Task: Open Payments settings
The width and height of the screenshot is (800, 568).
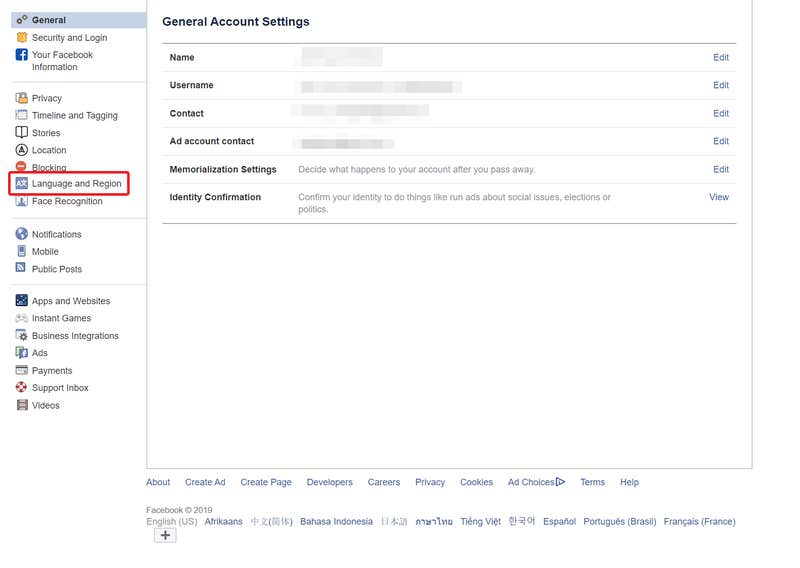Action: (52, 371)
